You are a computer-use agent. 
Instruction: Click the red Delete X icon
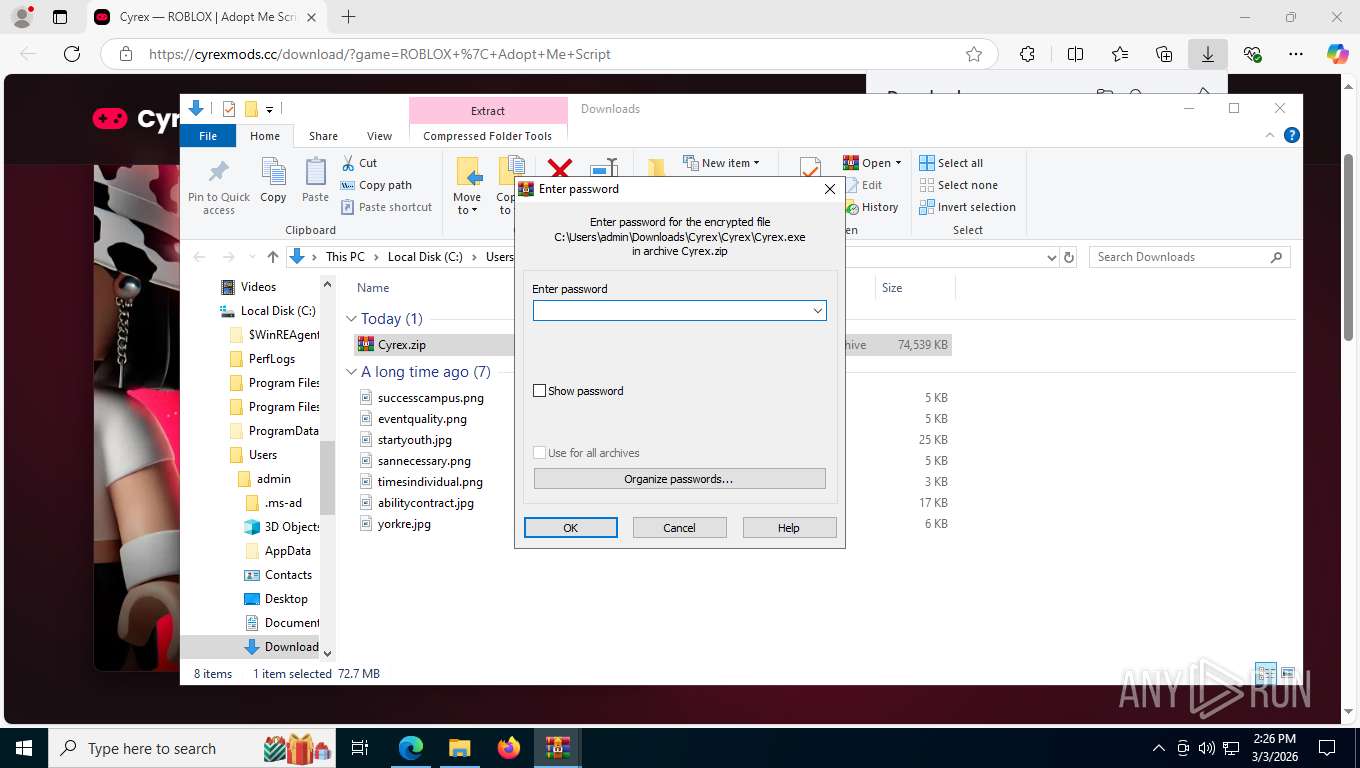560,168
